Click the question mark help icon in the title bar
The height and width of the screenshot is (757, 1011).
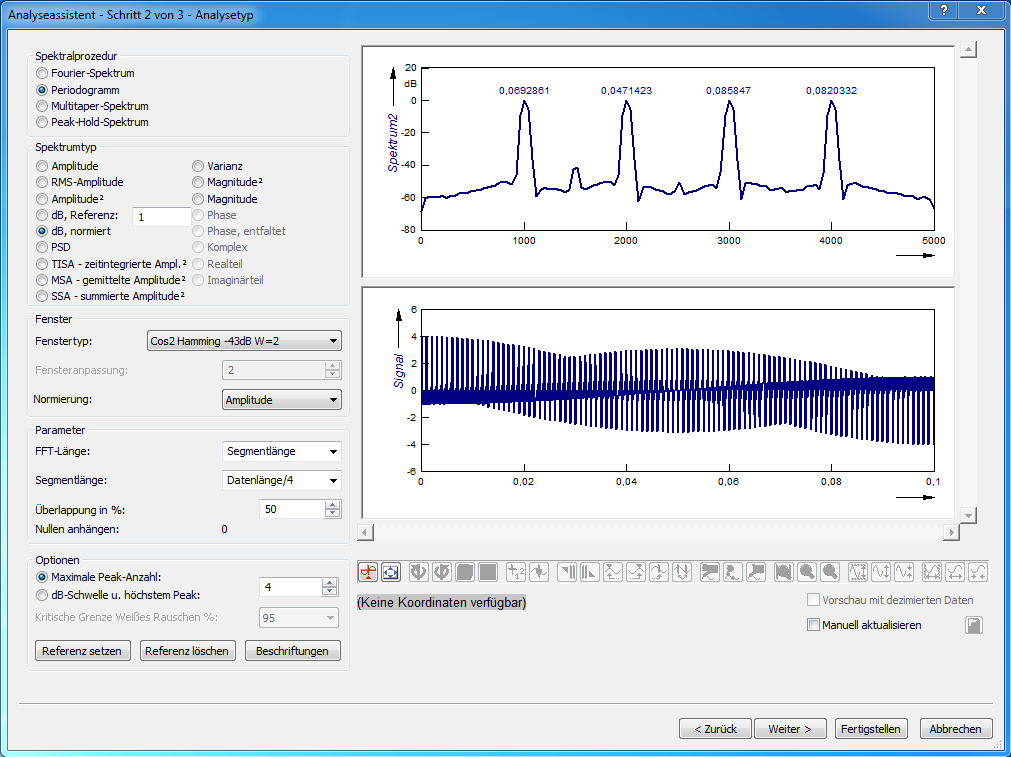coord(943,9)
